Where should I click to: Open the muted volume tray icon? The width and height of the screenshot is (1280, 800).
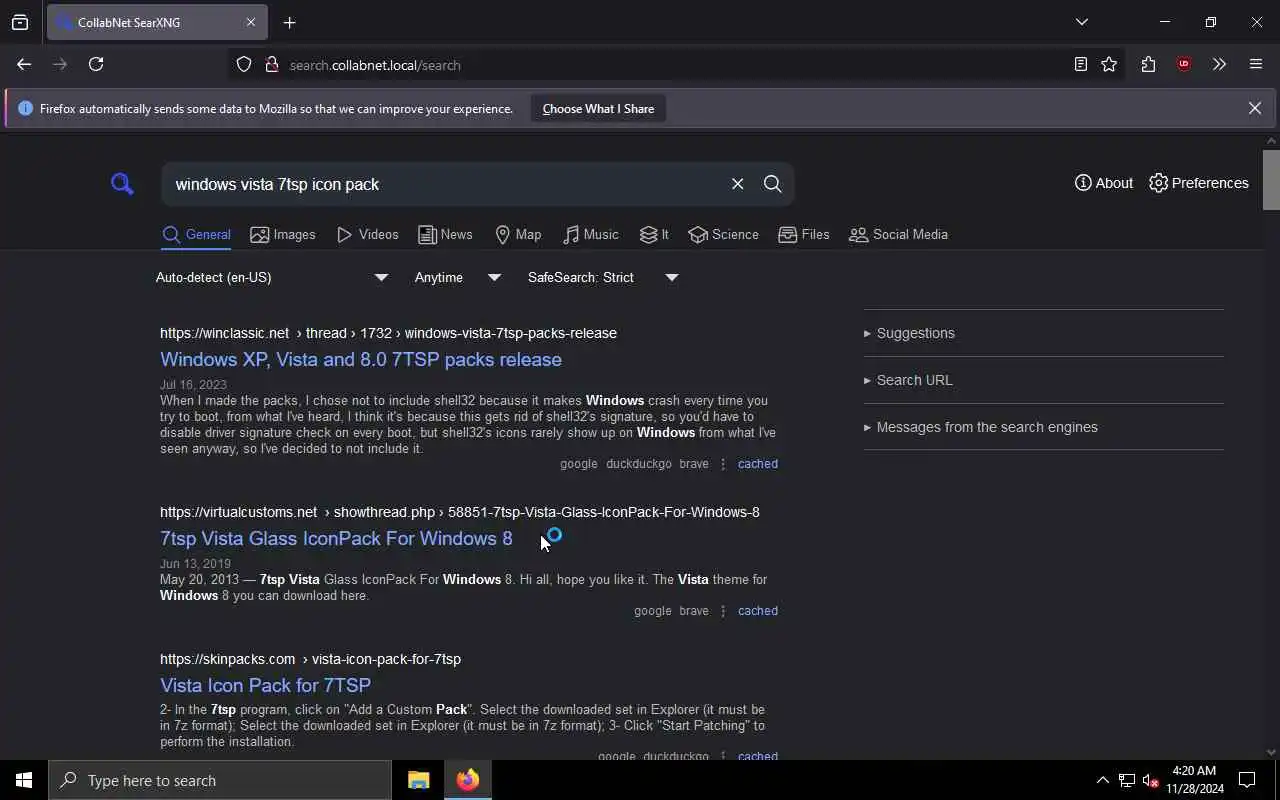point(1151,780)
